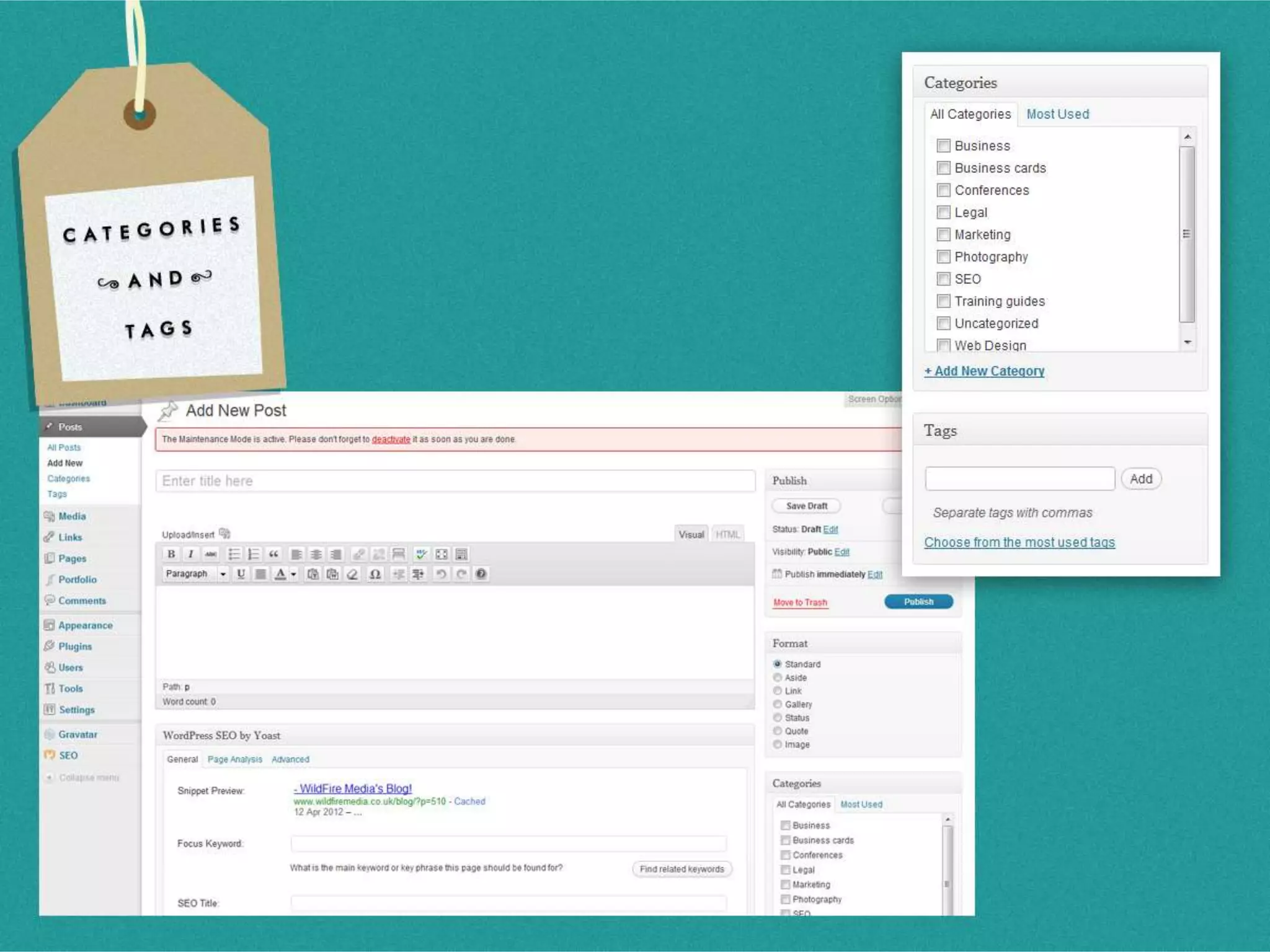Select the Gallery post format
Image resolution: width=1270 pixels, height=952 pixels.
click(x=778, y=704)
